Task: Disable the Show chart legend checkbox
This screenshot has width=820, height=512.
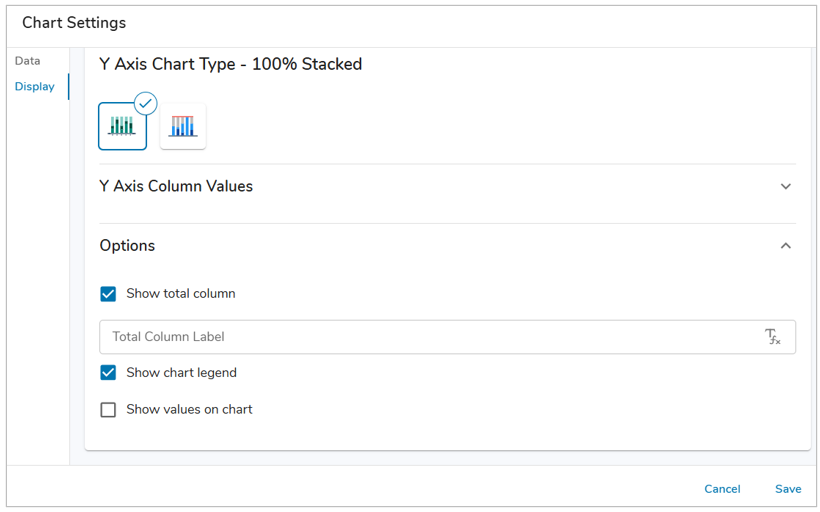Action: [108, 373]
